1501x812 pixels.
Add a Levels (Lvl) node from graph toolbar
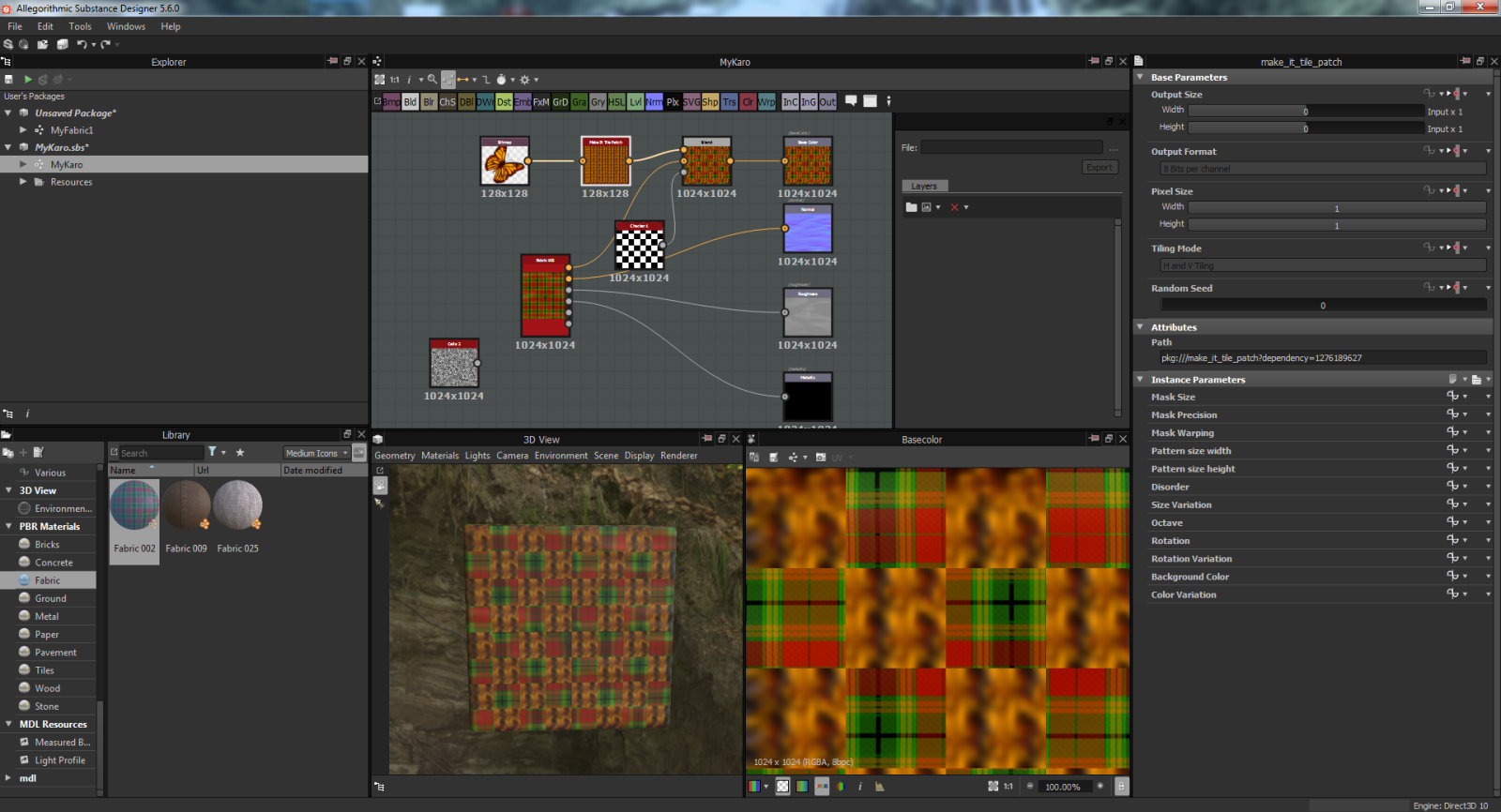635,102
